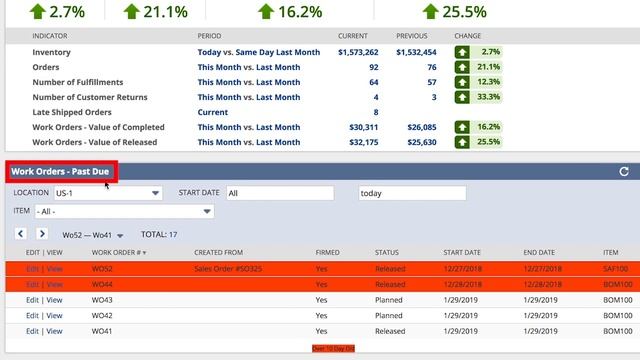Screen dimensions: 640x360
Task: Click the large green arrow beside 25.5% headline
Action: tap(431, 11)
